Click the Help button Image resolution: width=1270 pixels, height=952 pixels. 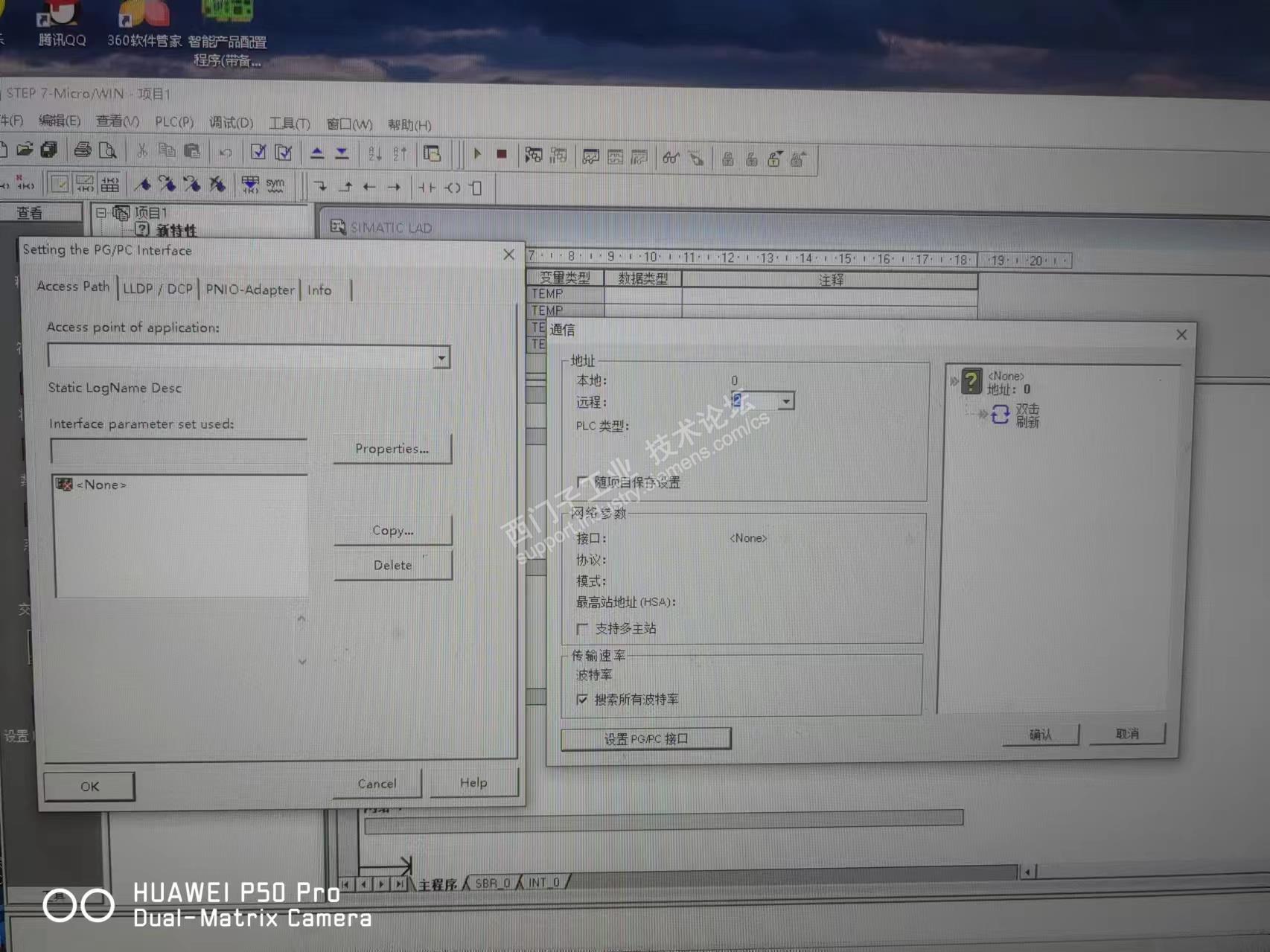pyautogui.click(x=473, y=783)
